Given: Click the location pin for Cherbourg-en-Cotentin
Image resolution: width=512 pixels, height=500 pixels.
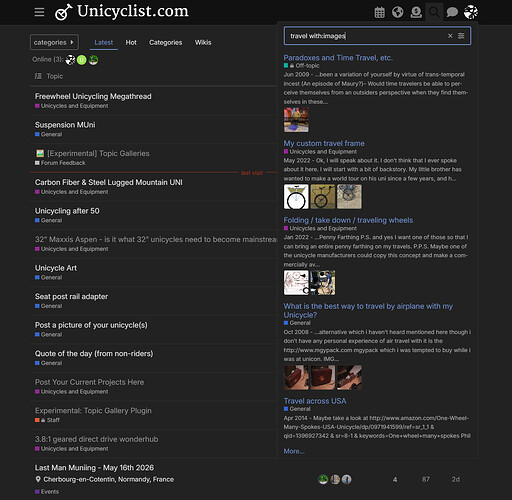Looking at the screenshot, I should pyautogui.click(x=38, y=479).
